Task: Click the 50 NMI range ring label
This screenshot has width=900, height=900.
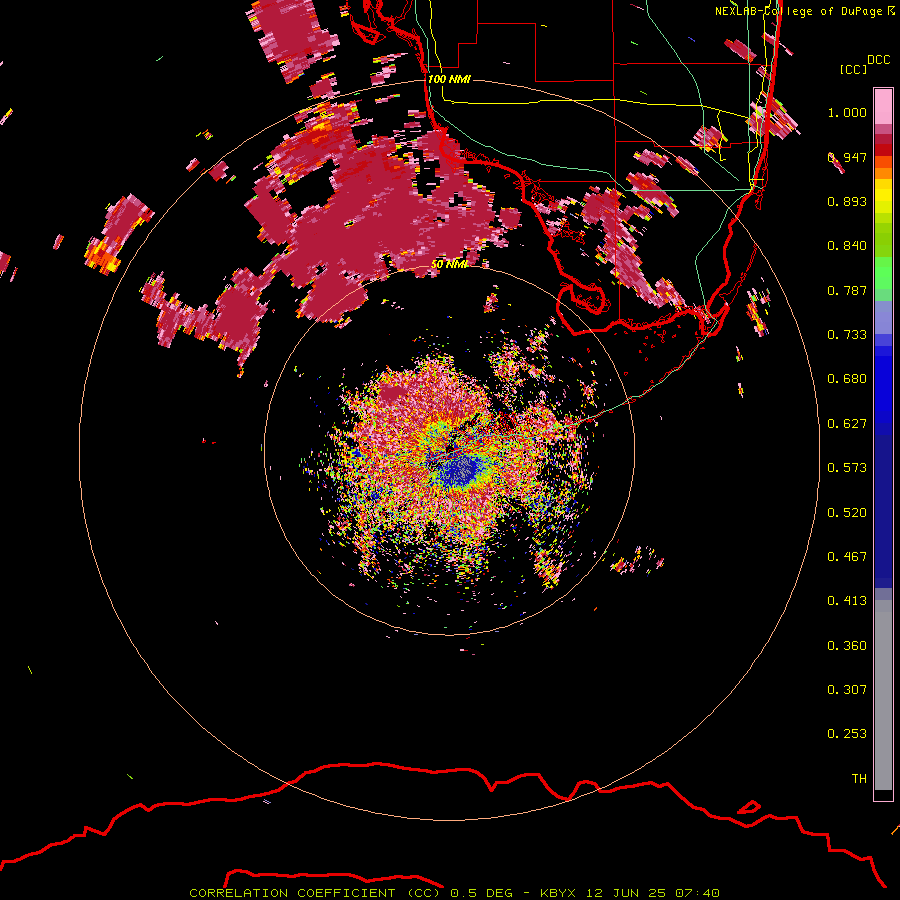Action: [449, 265]
